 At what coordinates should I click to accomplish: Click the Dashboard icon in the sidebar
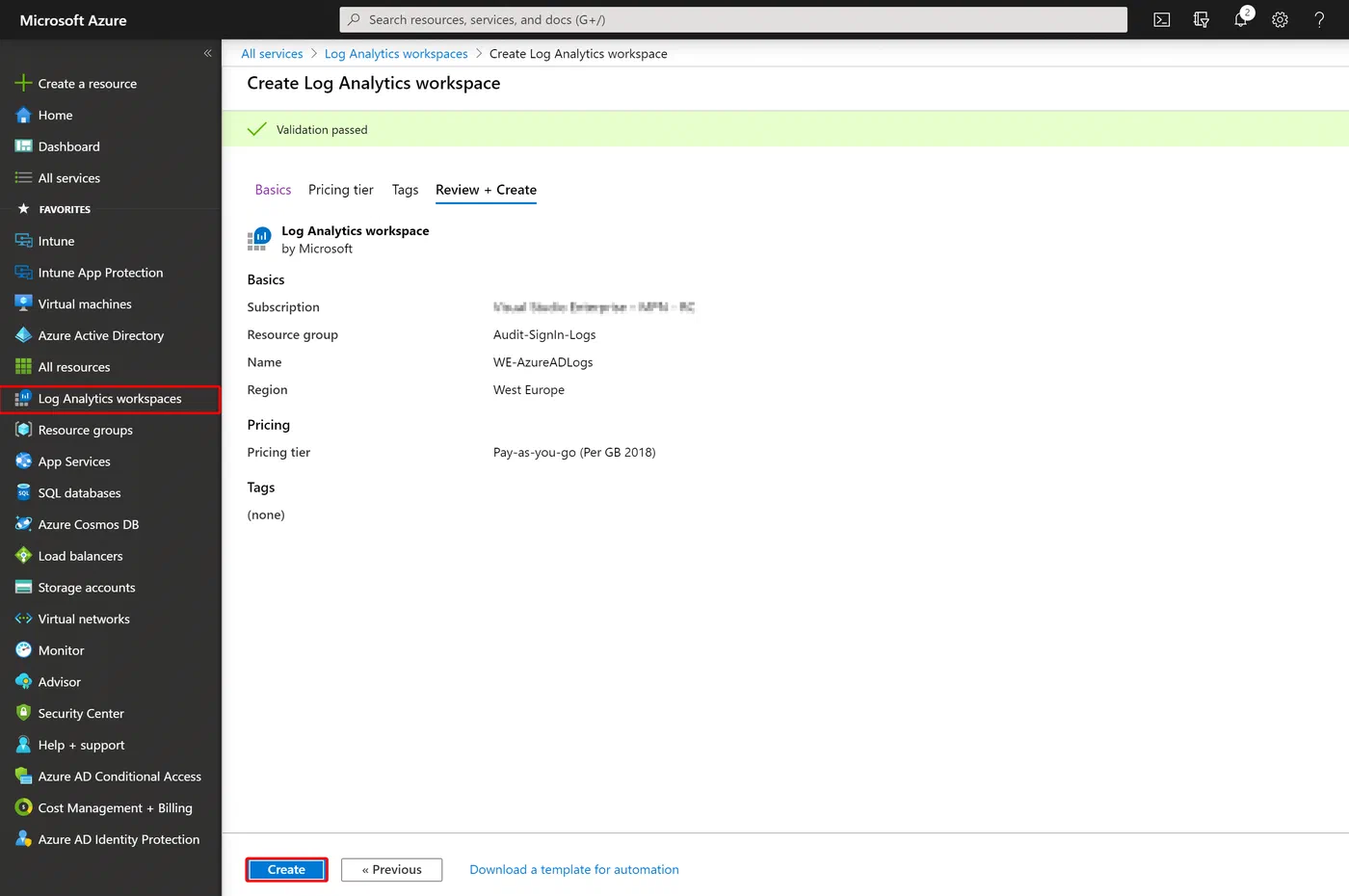click(x=23, y=146)
